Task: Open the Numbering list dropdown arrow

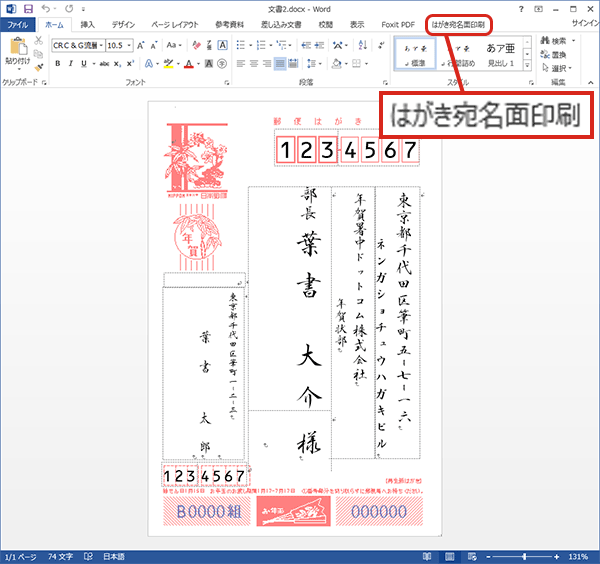Action: click(x=271, y=46)
